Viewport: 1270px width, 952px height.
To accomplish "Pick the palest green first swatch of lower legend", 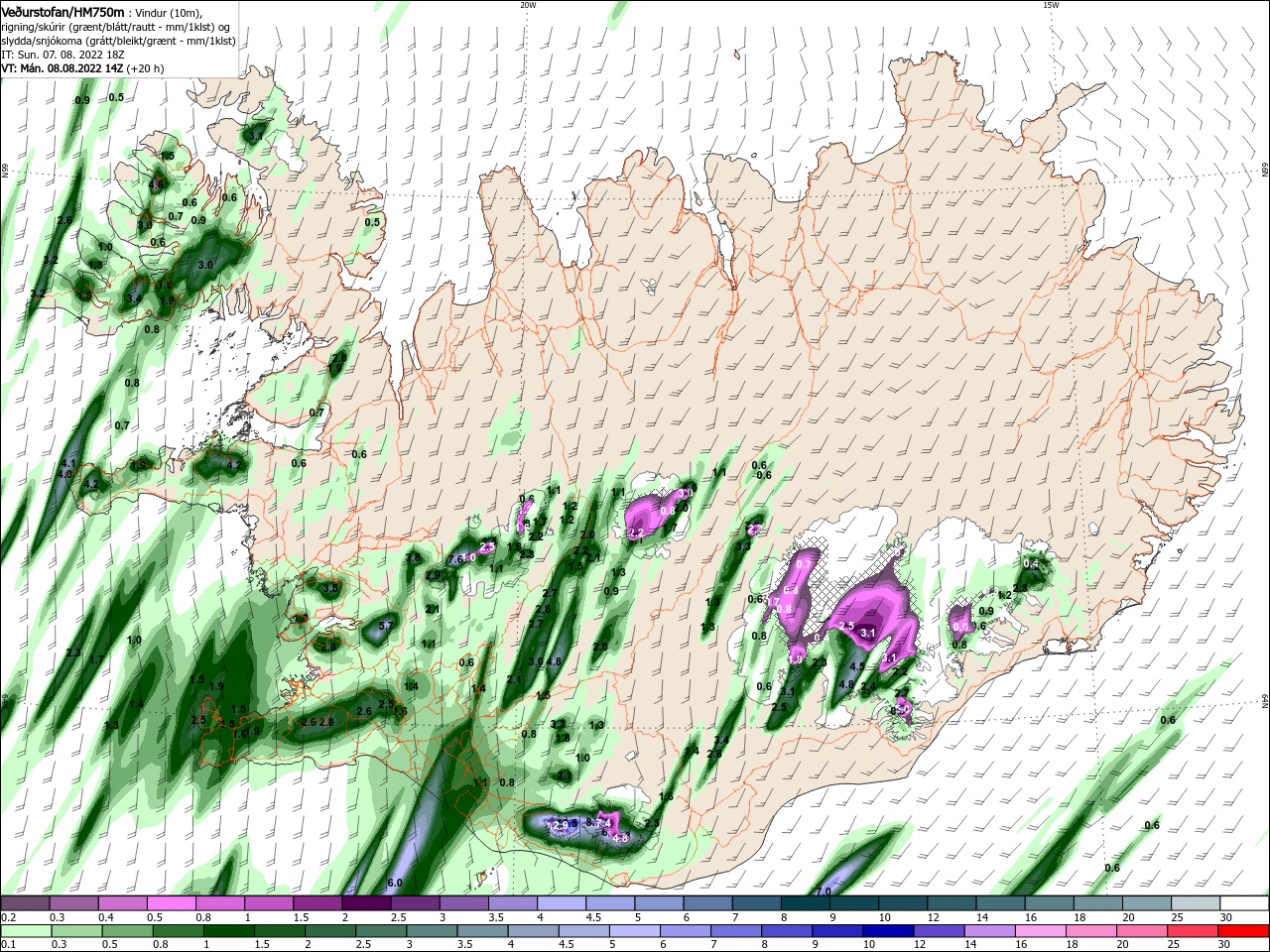I will tap(25, 931).
